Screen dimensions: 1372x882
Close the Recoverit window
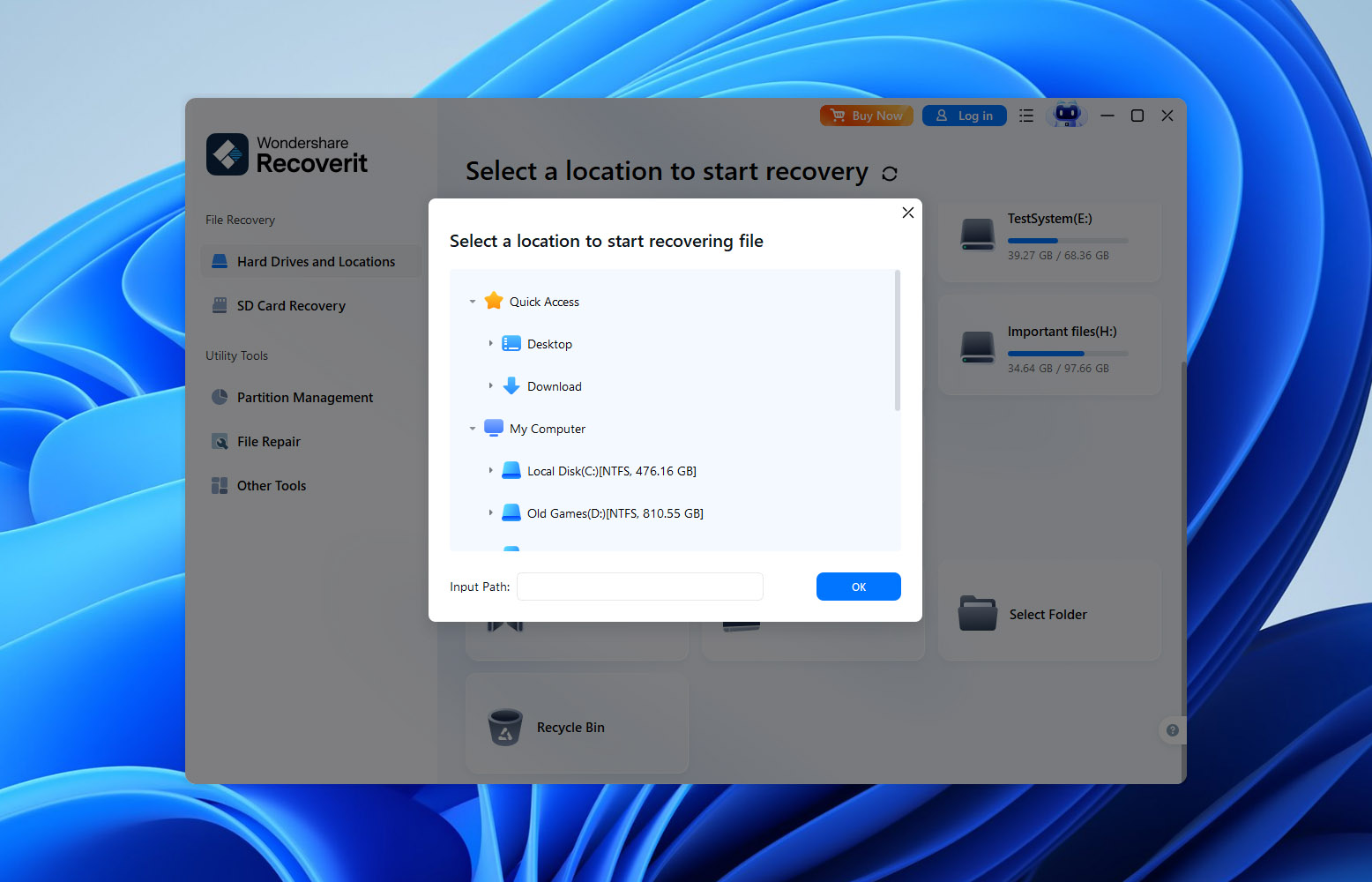coord(1167,116)
